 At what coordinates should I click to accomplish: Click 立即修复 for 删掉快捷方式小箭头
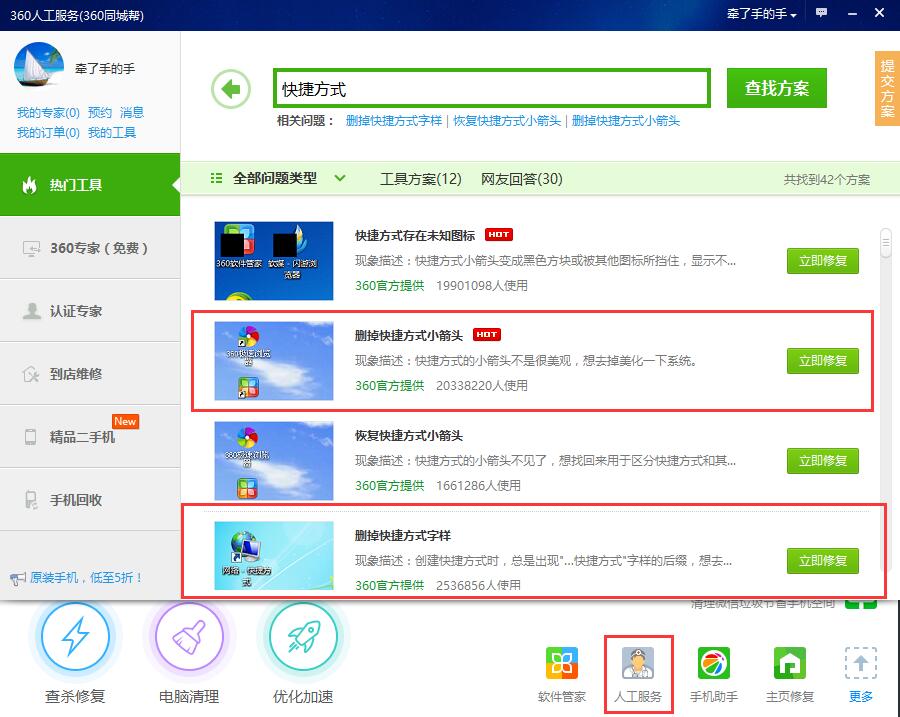coord(823,361)
